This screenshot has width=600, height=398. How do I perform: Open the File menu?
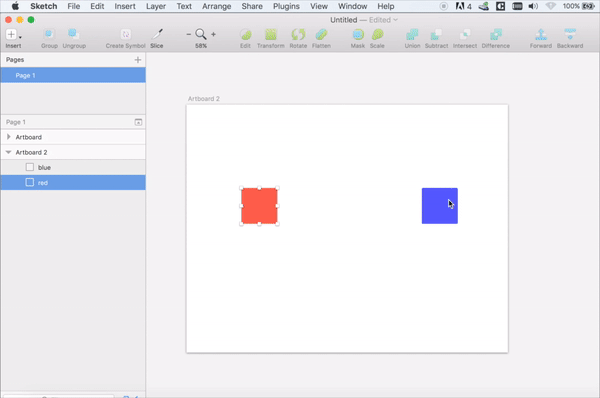[x=73, y=6]
